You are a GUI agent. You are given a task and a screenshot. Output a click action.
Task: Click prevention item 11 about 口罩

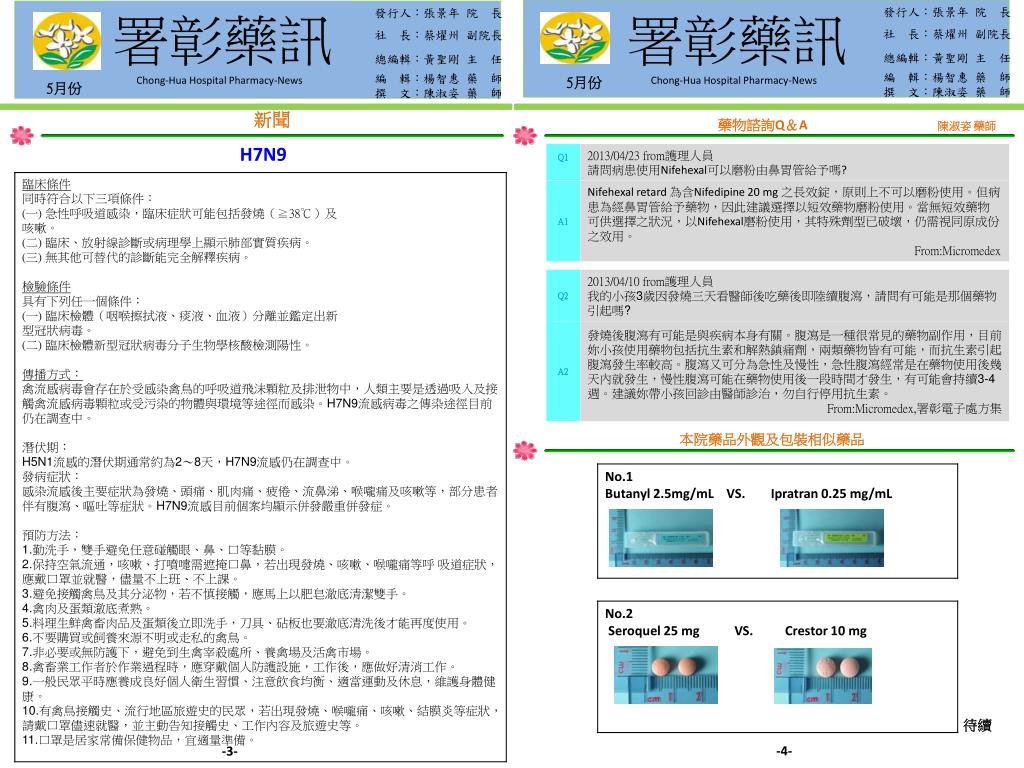(138, 740)
